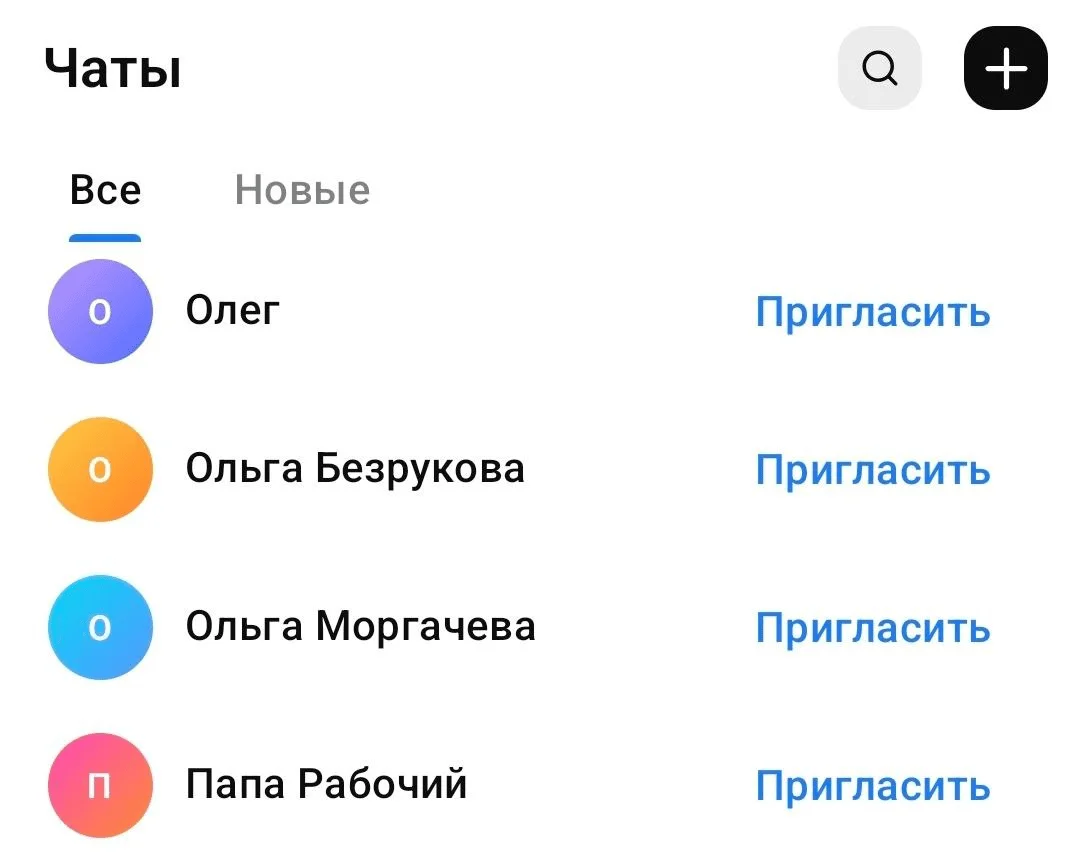Click first name Ольга beside Моргачева
Image resolution: width=1079 pixels, height=868 pixels.
[x=244, y=627]
